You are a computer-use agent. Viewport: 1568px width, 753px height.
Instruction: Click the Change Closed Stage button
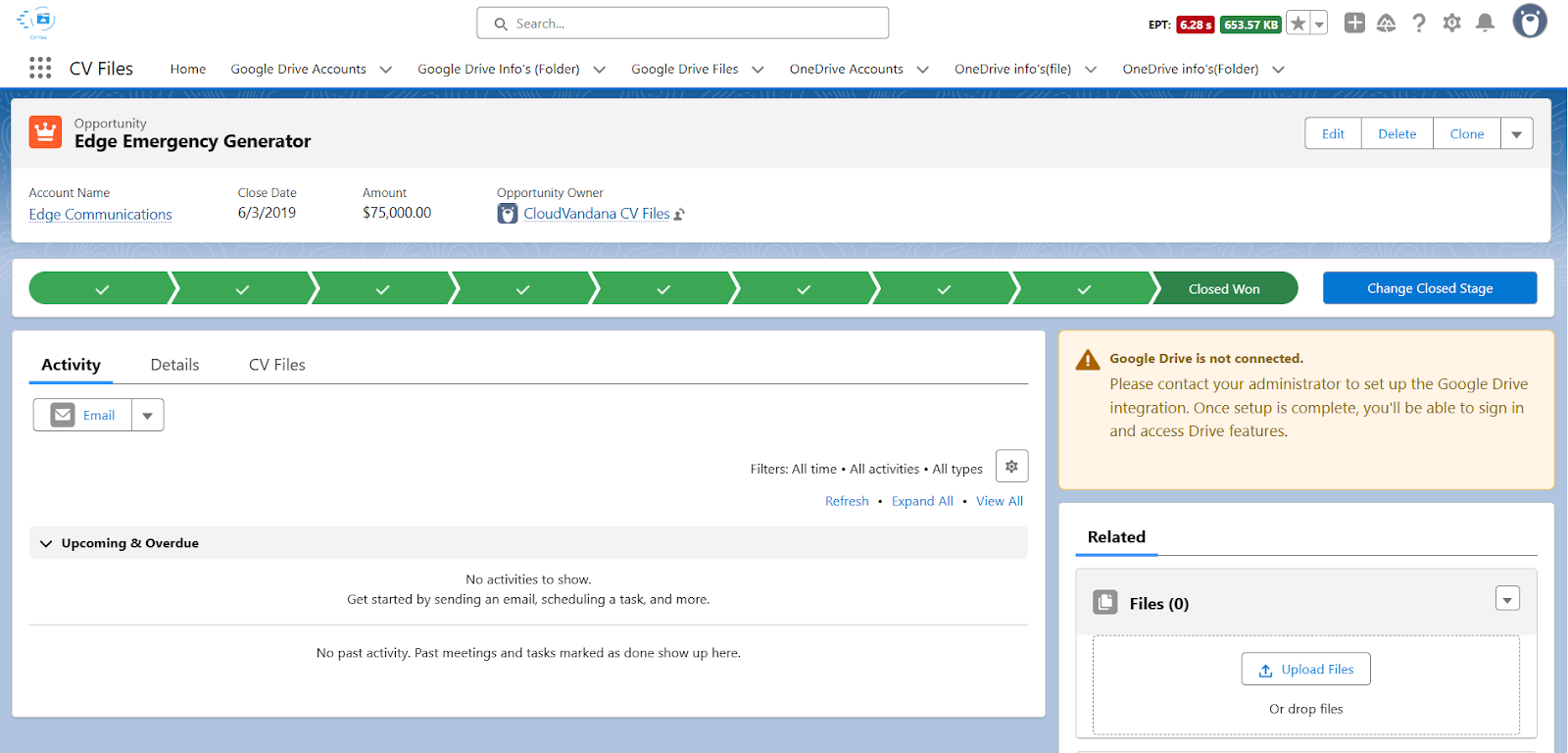coord(1430,288)
